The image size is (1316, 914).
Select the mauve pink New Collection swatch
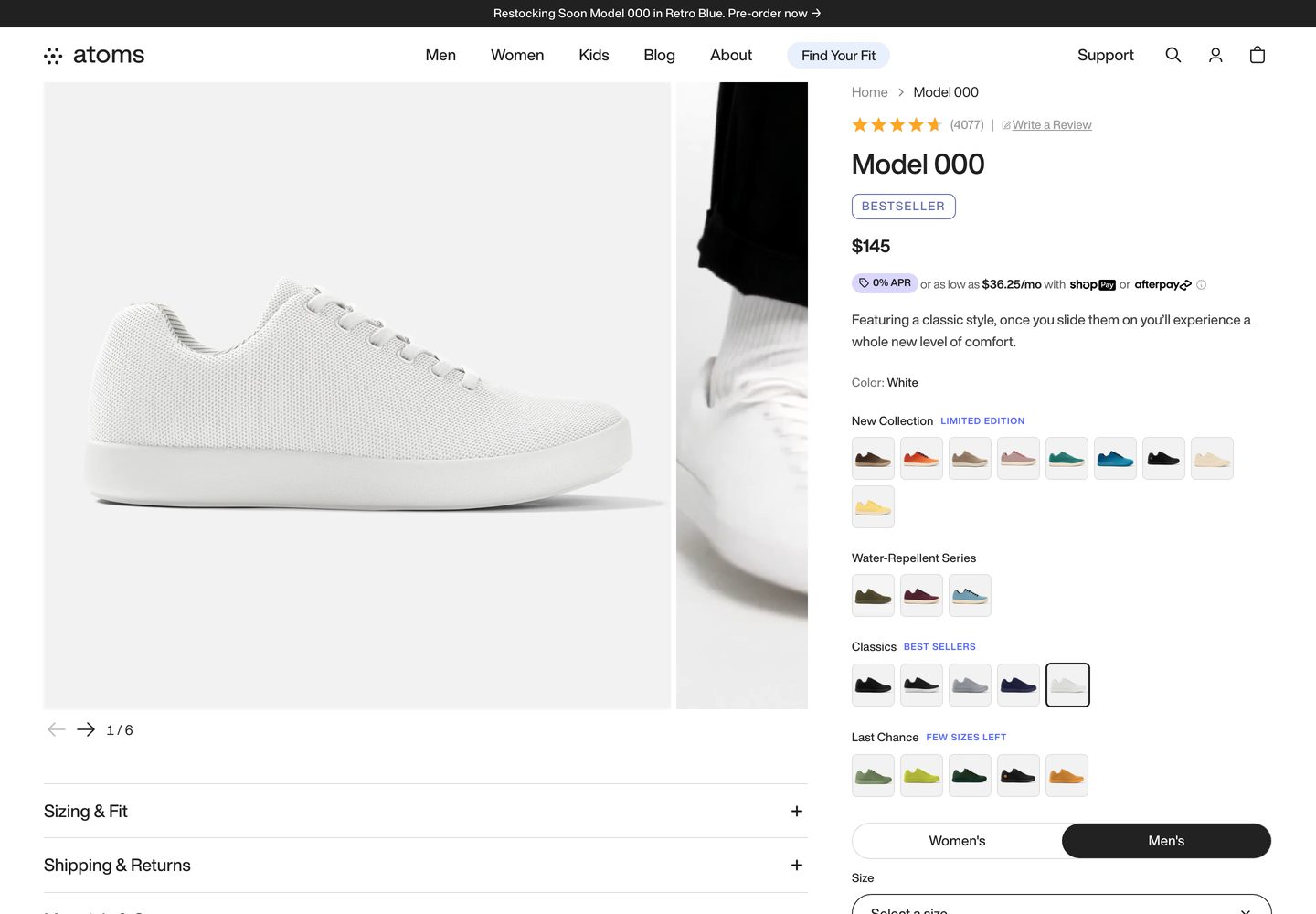click(x=1018, y=459)
